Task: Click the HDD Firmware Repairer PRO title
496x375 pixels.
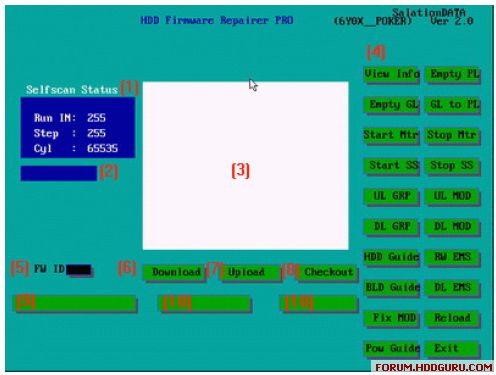Action: (217, 20)
